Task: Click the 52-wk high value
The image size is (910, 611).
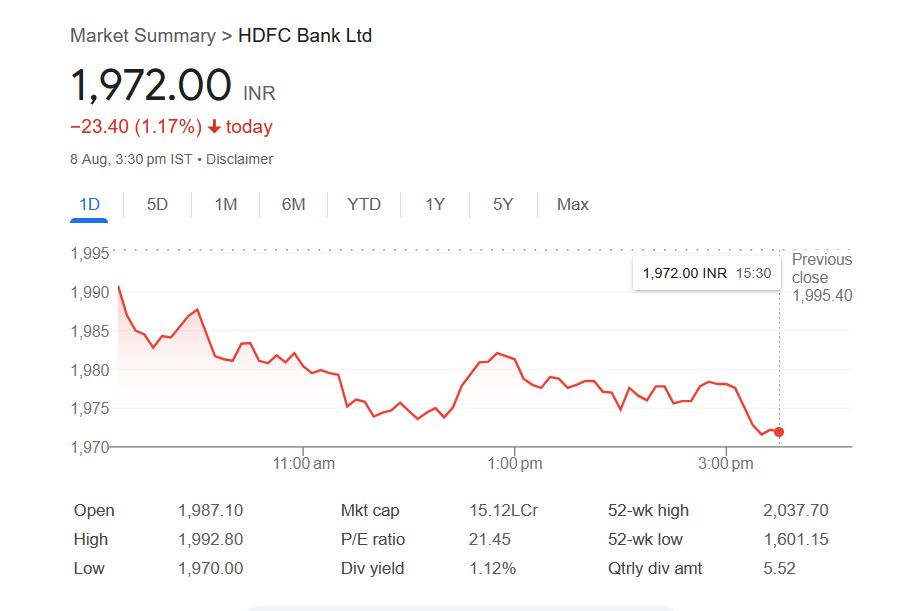Action: click(795, 510)
